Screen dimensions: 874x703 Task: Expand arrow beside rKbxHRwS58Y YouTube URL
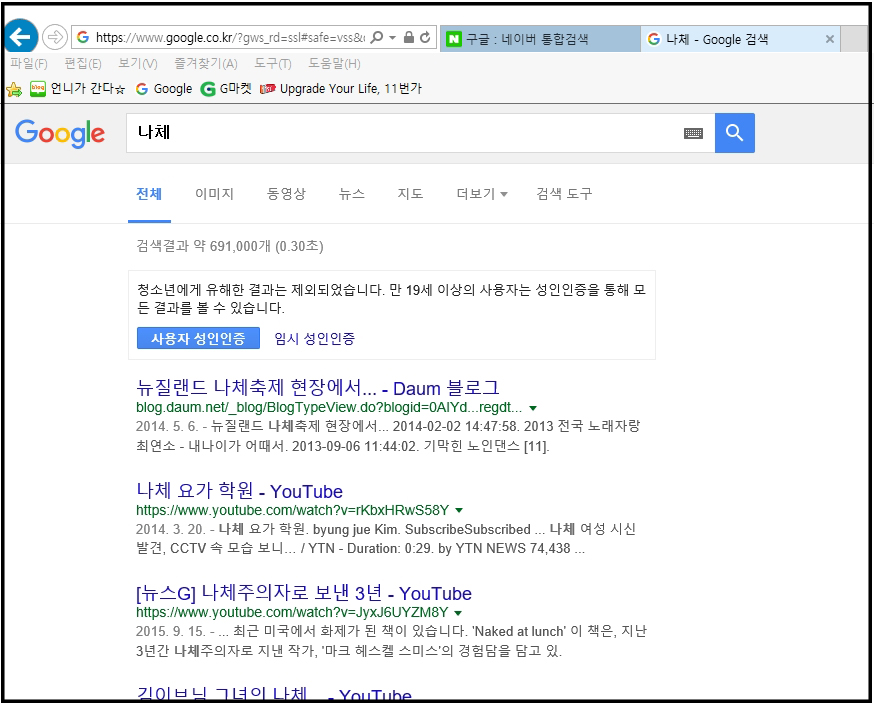(x=459, y=510)
